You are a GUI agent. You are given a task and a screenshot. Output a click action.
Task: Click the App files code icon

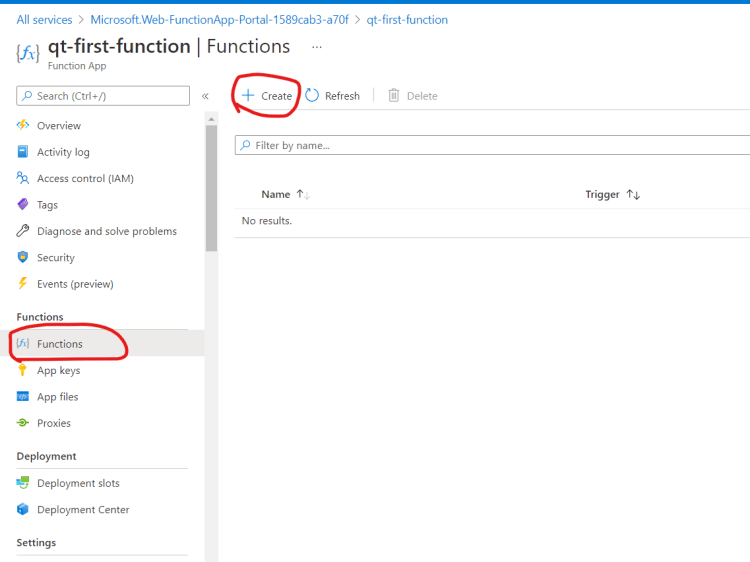(x=22, y=397)
